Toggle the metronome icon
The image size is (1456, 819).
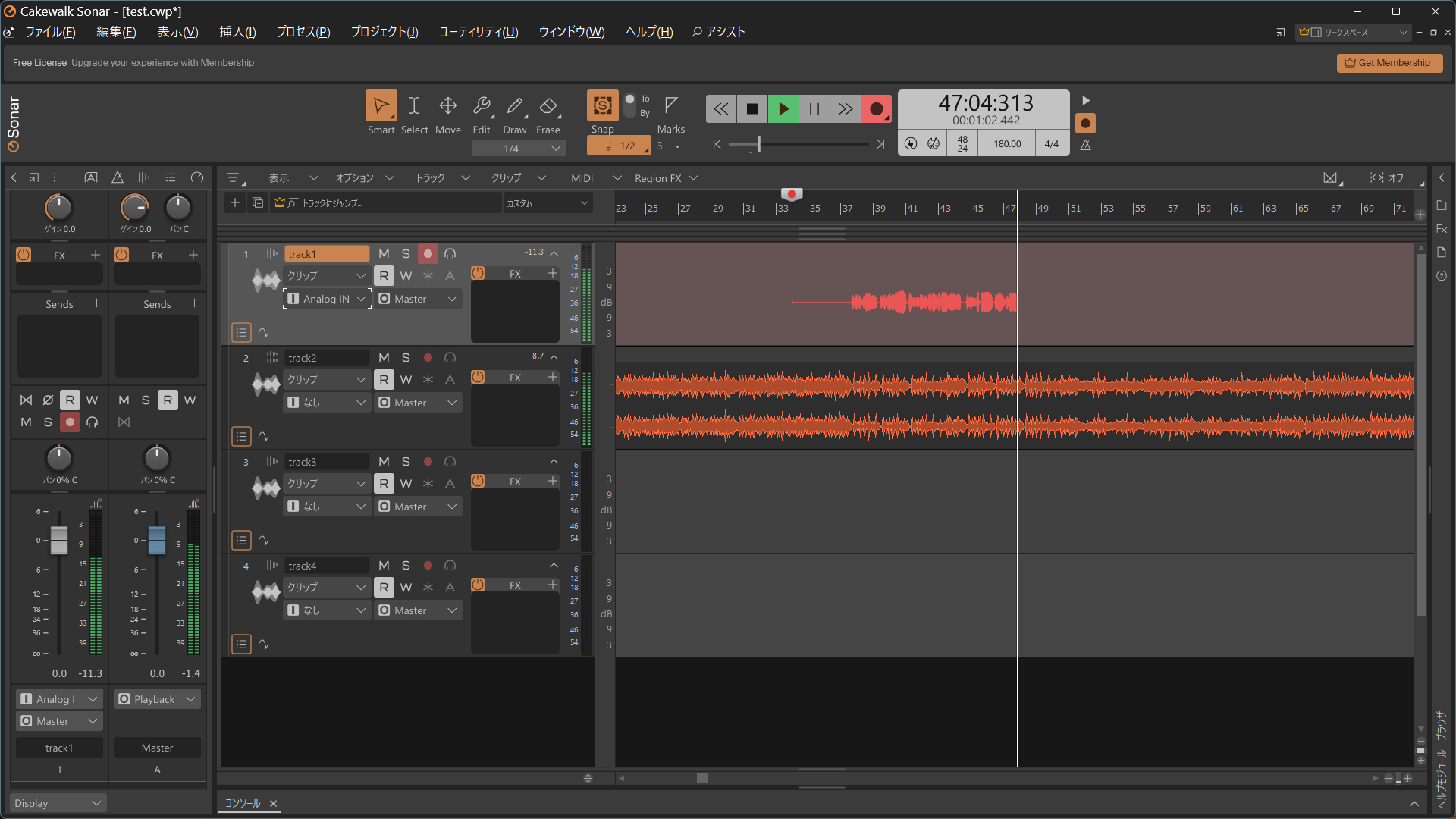(x=1086, y=145)
